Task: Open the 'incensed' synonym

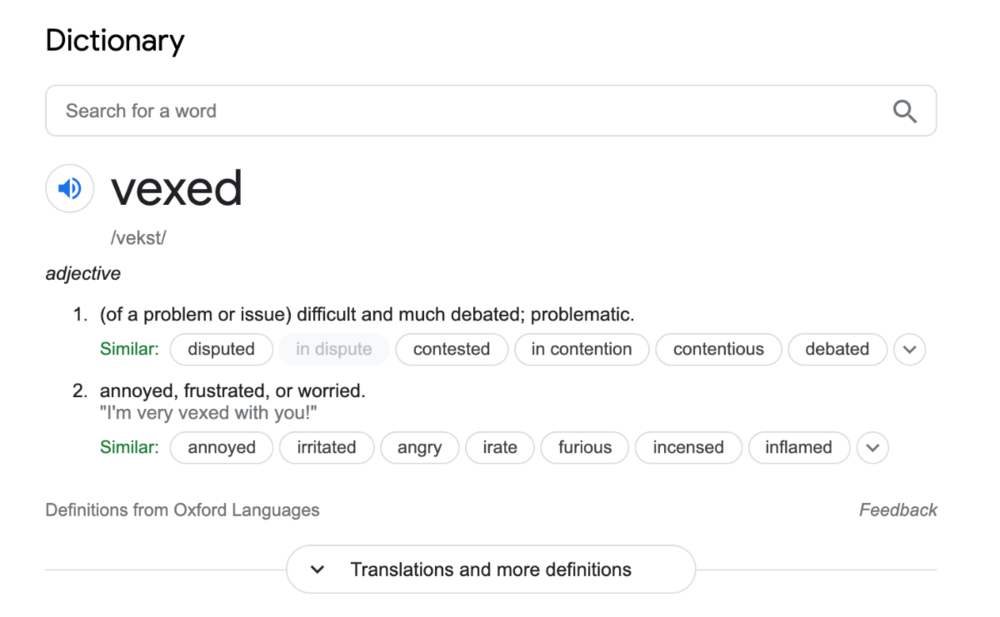Action: [x=688, y=448]
